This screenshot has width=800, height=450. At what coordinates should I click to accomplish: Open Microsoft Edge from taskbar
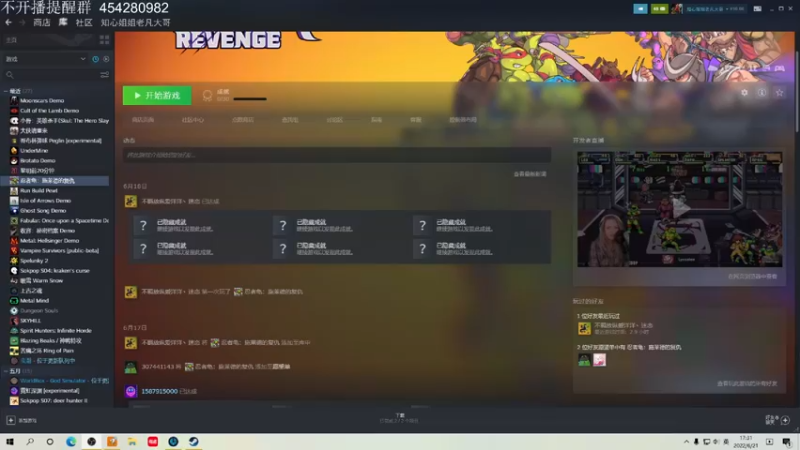(x=71, y=442)
